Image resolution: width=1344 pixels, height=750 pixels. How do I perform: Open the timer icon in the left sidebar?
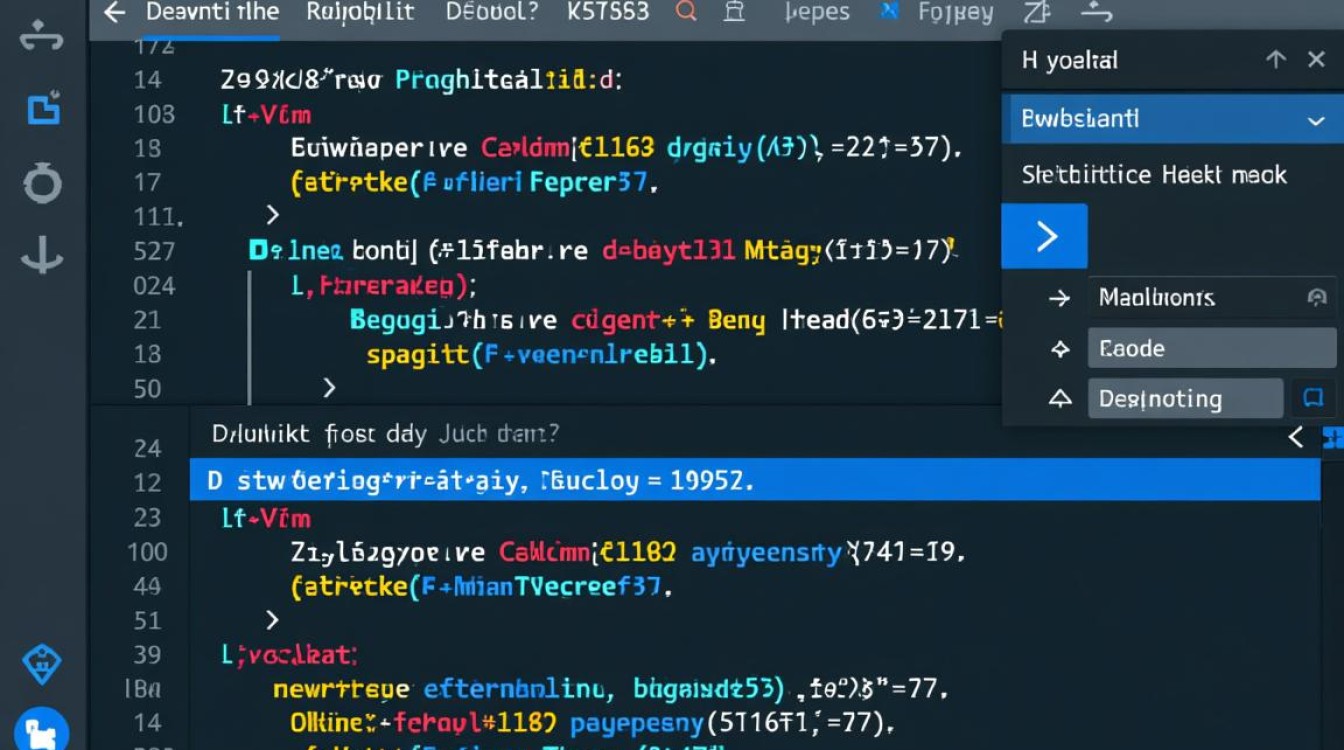[x=41, y=184]
